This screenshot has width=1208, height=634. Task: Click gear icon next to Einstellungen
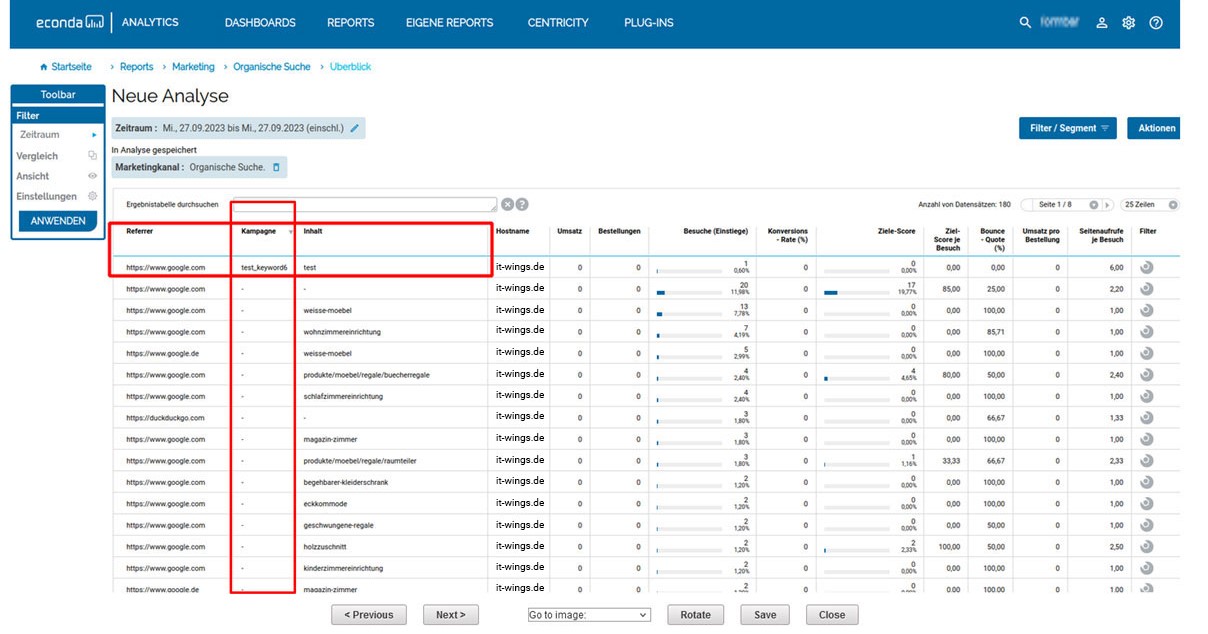coord(92,197)
